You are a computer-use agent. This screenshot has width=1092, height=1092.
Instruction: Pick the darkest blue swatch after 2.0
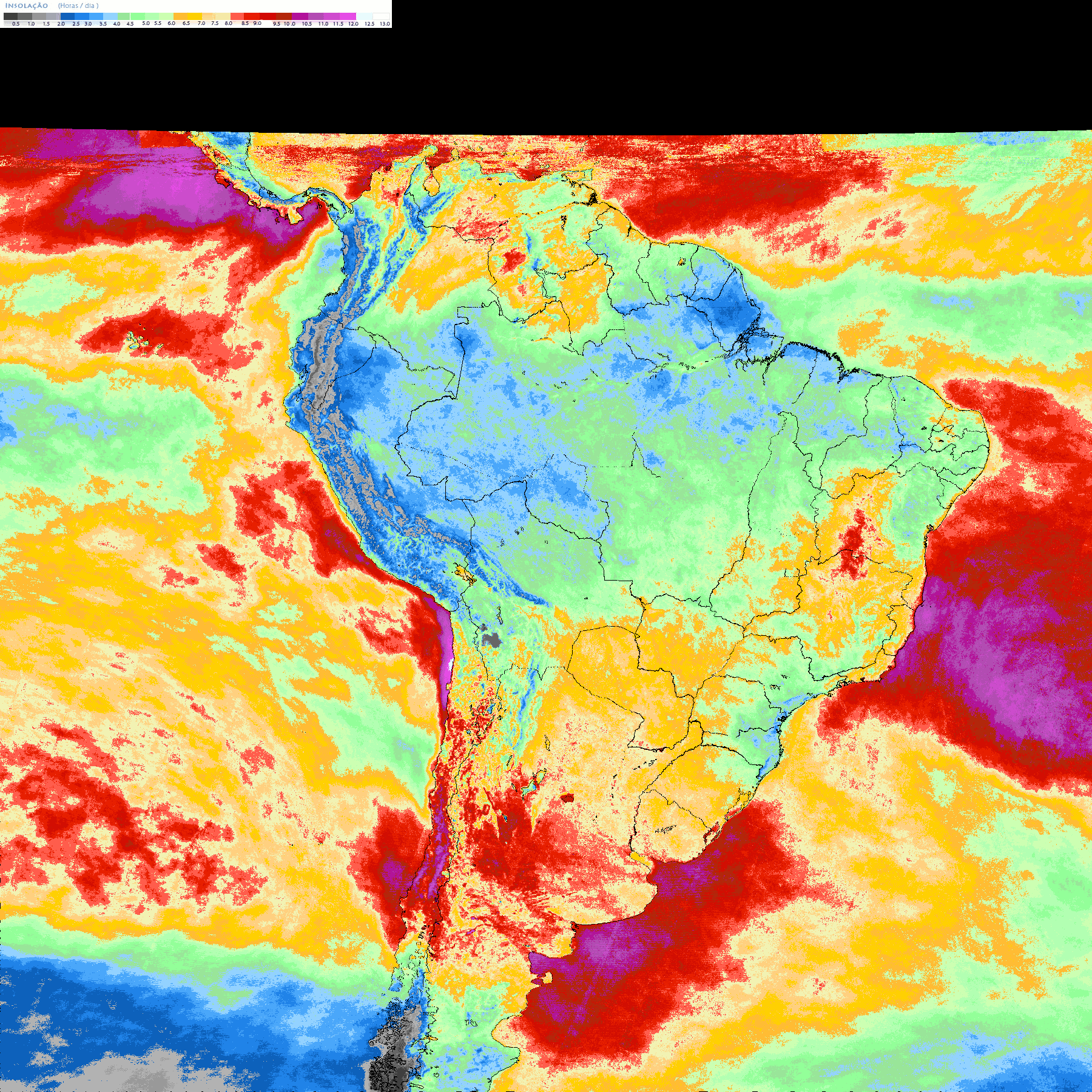pyautogui.click(x=67, y=16)
